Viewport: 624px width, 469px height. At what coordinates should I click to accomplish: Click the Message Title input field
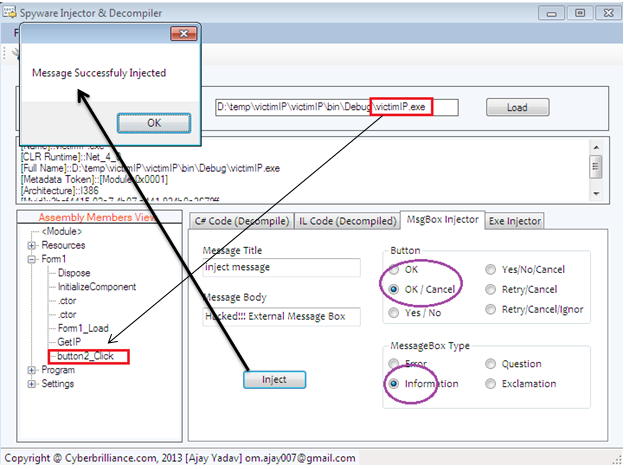pyautogui.click(x=280, y=268)
